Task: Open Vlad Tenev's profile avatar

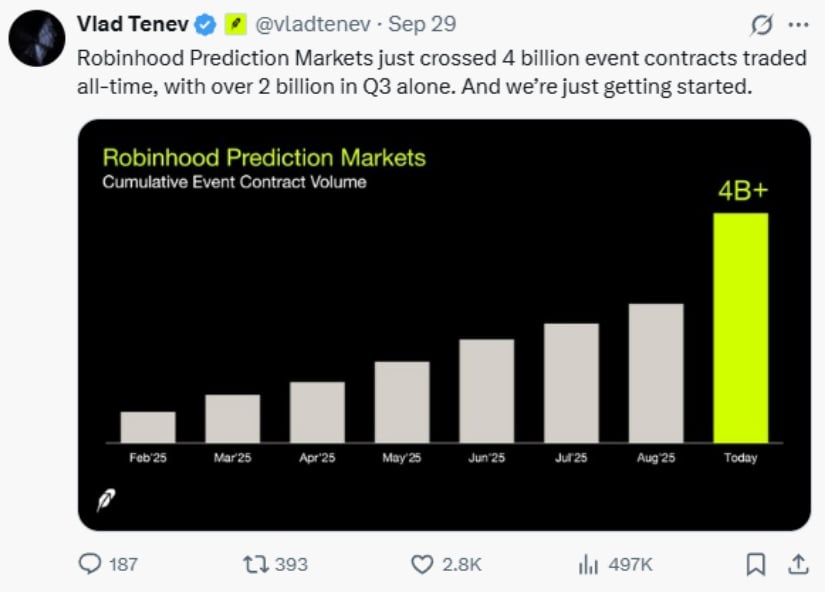Action: pyautogui.click(x=38, y=39)
